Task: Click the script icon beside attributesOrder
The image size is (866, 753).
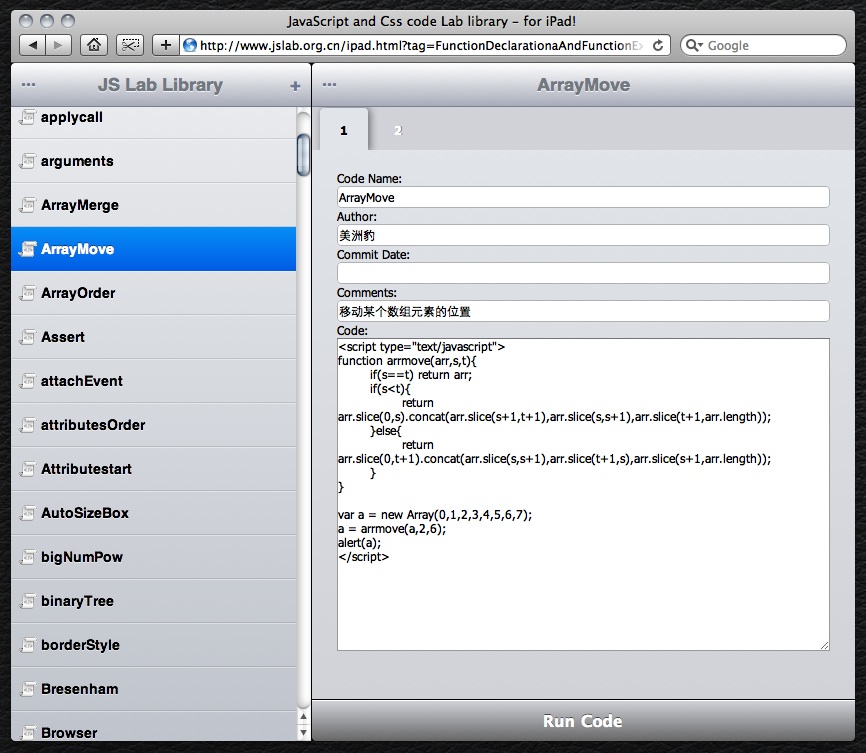Action: coord(27,425)
